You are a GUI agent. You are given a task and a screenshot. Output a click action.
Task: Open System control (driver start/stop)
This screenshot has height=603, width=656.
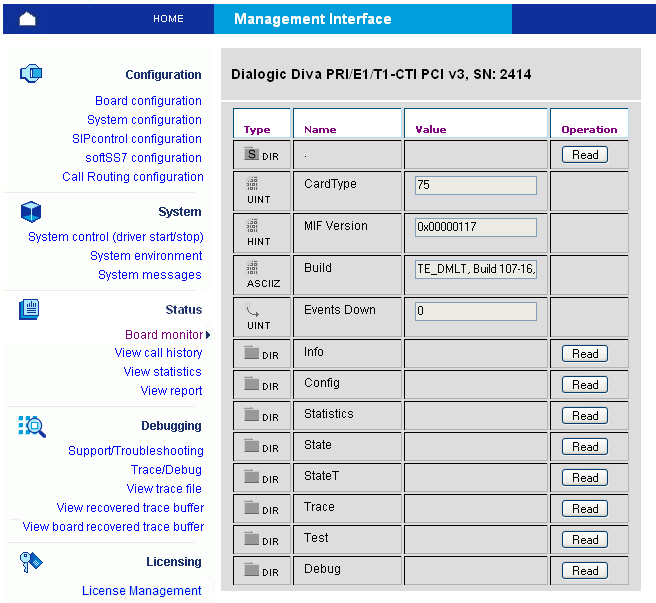[115, 237]
